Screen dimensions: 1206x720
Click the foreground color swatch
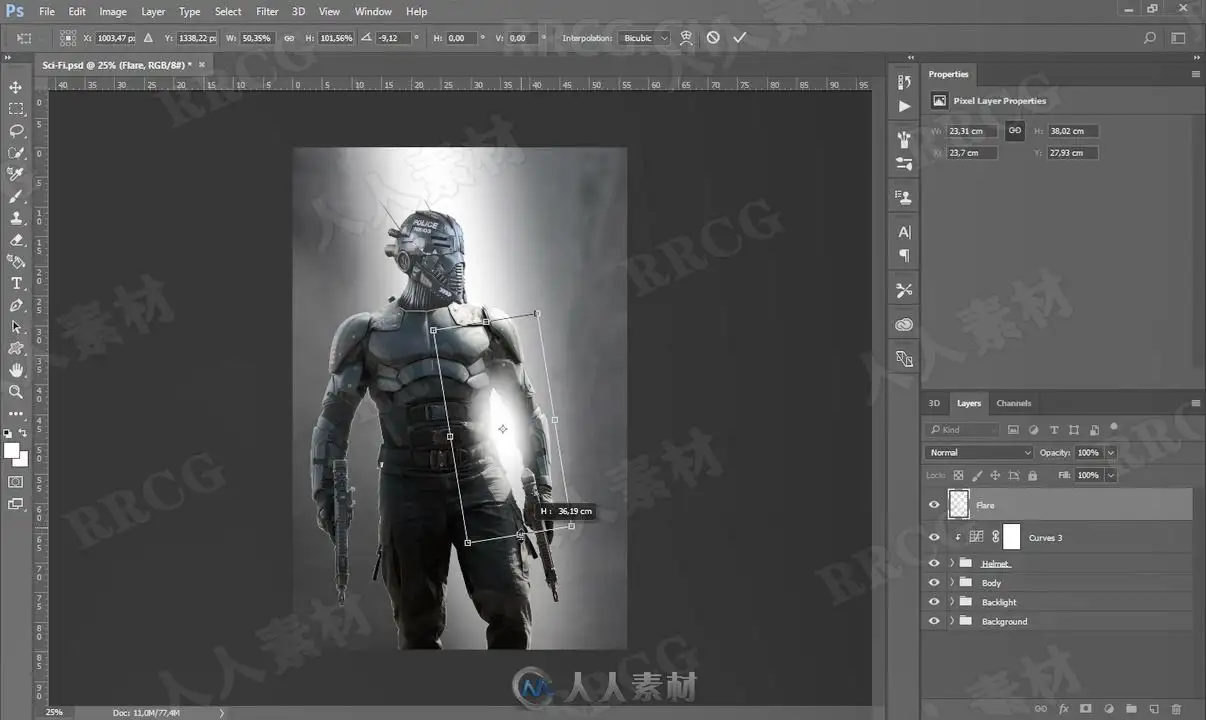click(x=12, y=451)
